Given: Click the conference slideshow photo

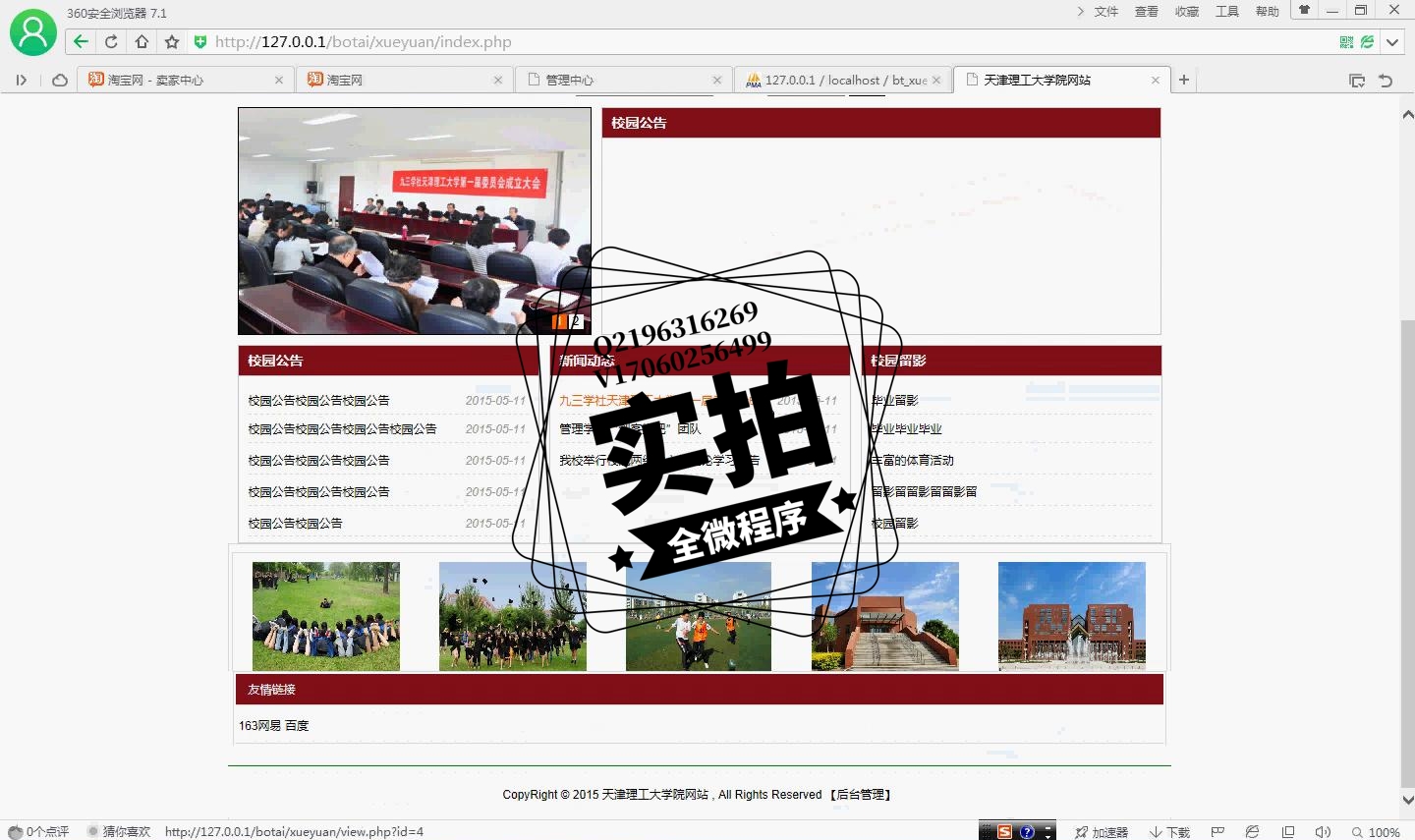Looking at the screenshot, I should pyautogui.click(x=414, y=221).
